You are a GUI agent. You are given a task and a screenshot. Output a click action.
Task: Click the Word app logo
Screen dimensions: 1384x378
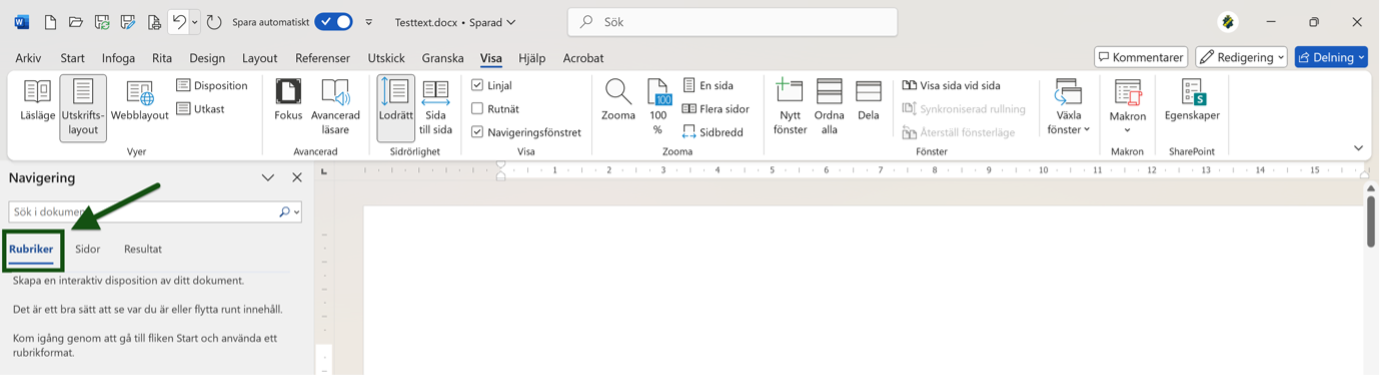tap(22, 22)
